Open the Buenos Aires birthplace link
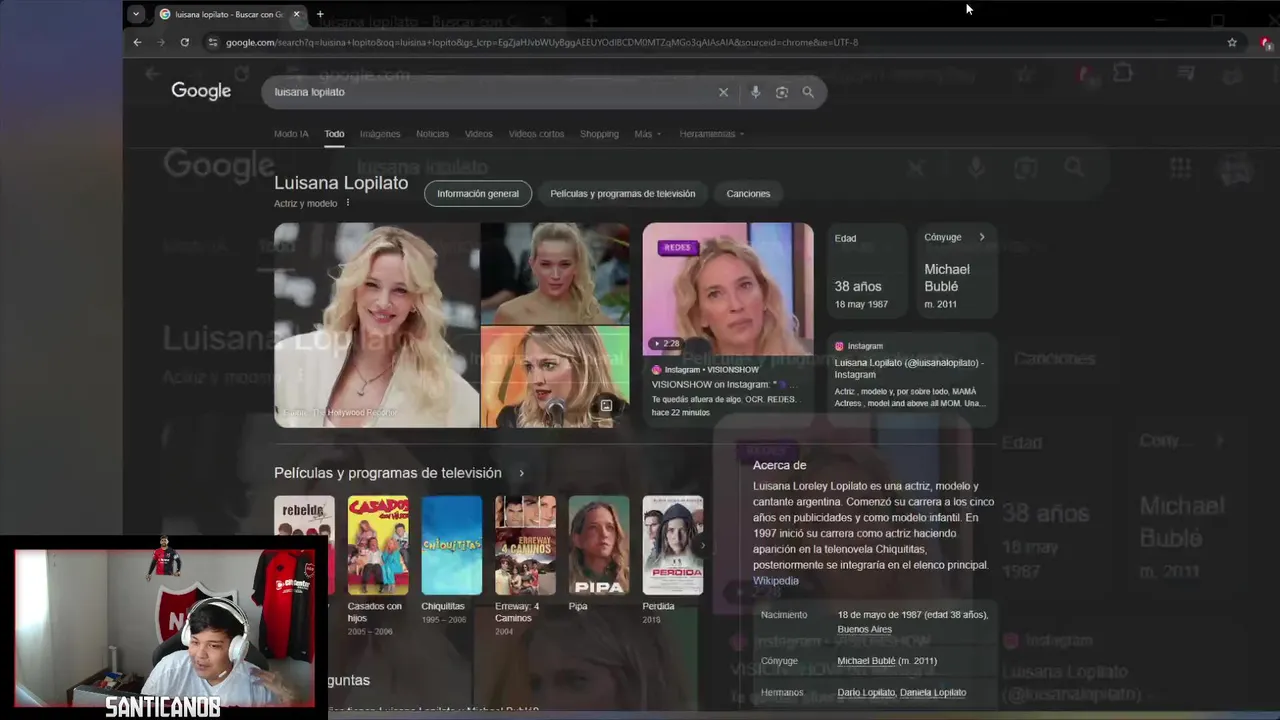This screenshot has width=1280, height=720. 864,629
